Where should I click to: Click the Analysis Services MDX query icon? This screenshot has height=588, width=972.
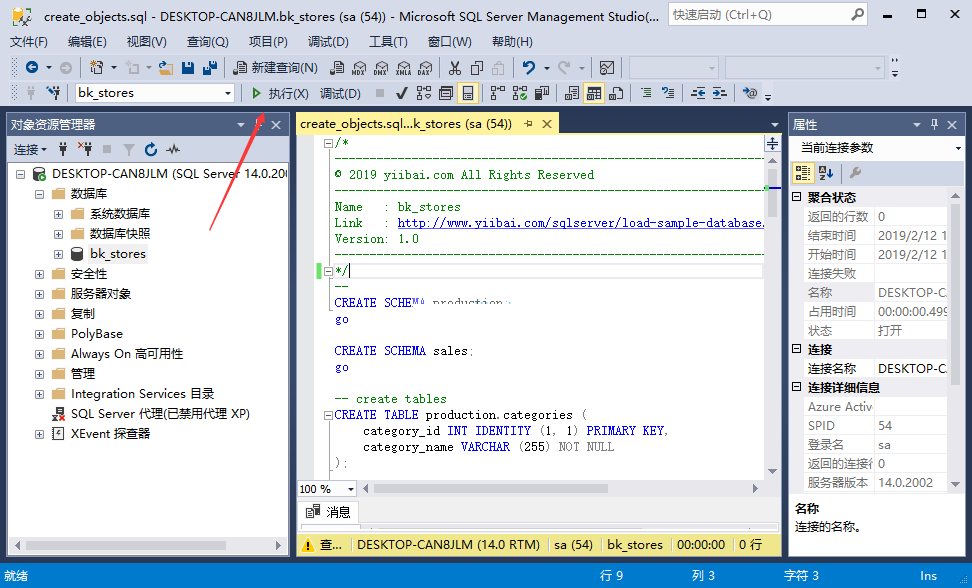click(359, 68)
